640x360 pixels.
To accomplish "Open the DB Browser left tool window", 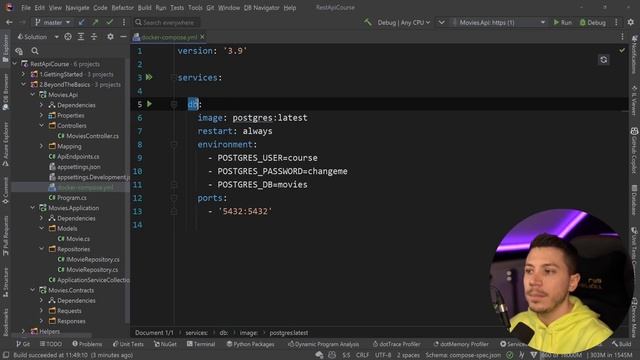I will [5, 92].
